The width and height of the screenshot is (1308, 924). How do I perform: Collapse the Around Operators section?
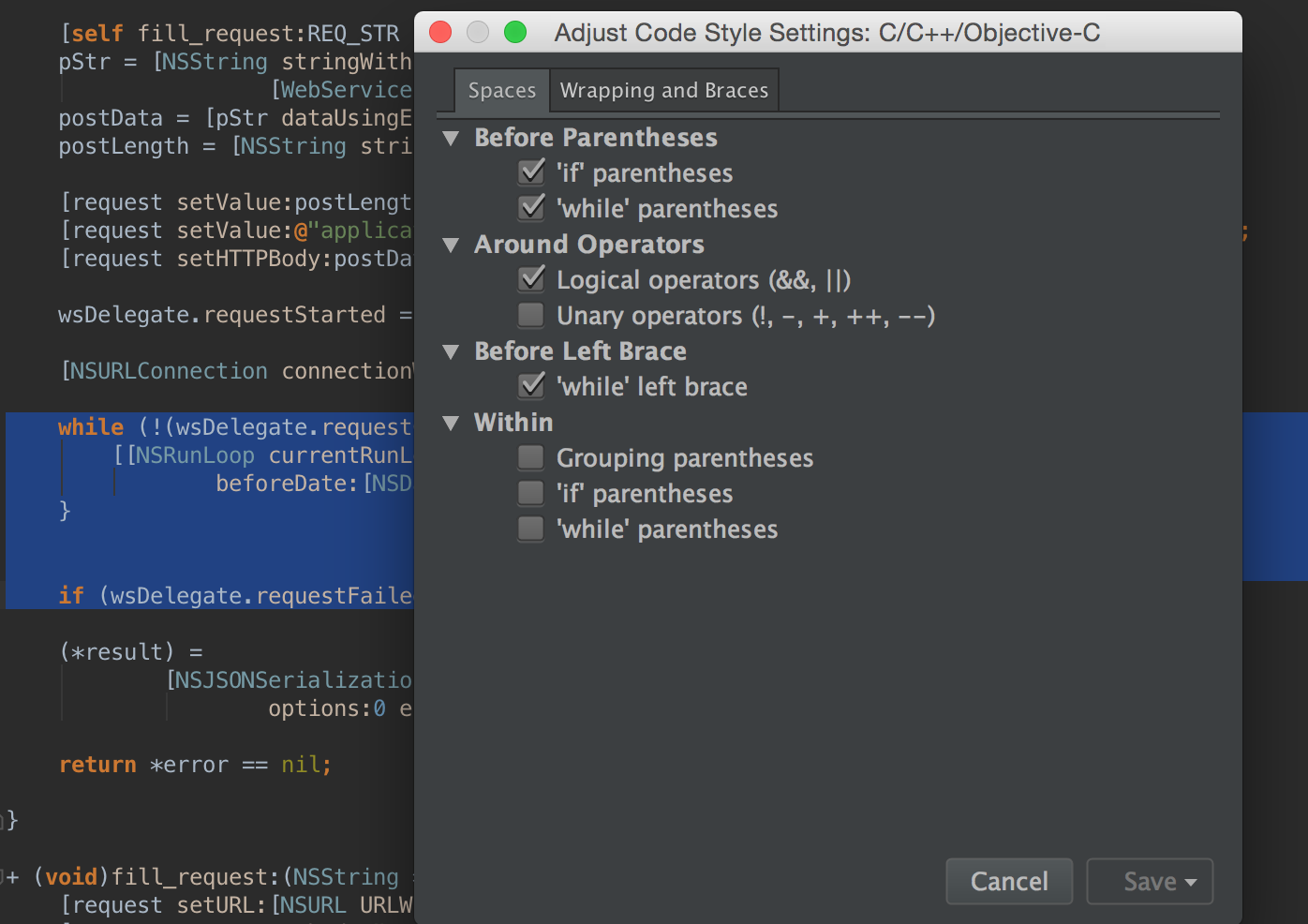(x=452, y=245)
